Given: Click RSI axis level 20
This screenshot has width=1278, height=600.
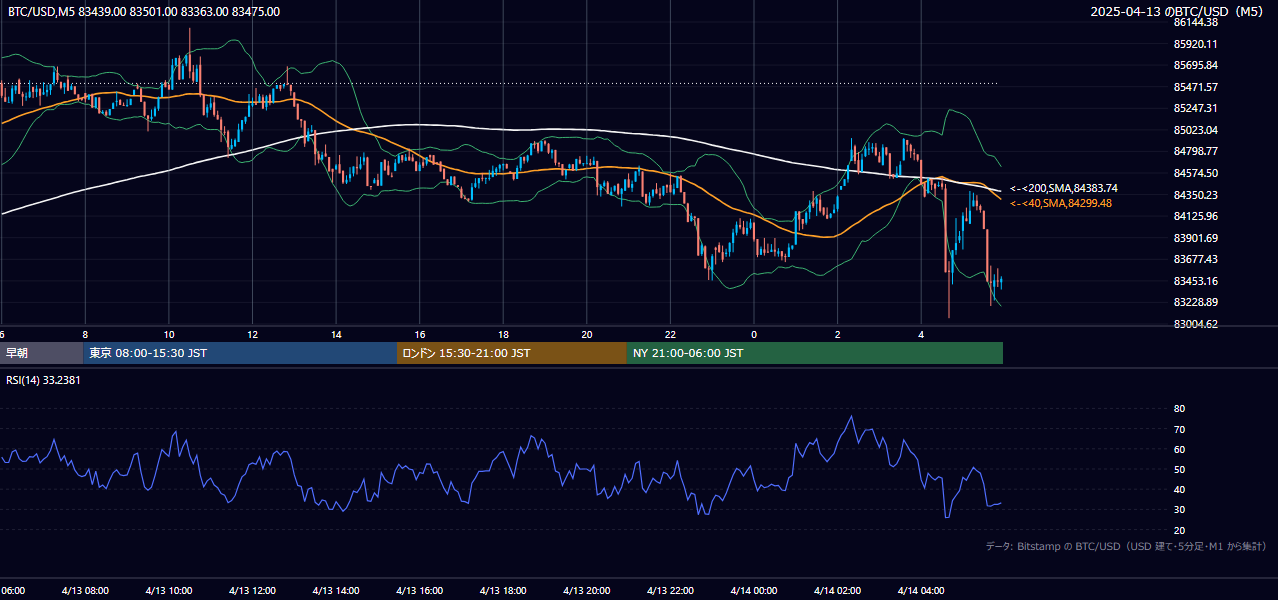Looking at the screenshot, I should 1180,530.
